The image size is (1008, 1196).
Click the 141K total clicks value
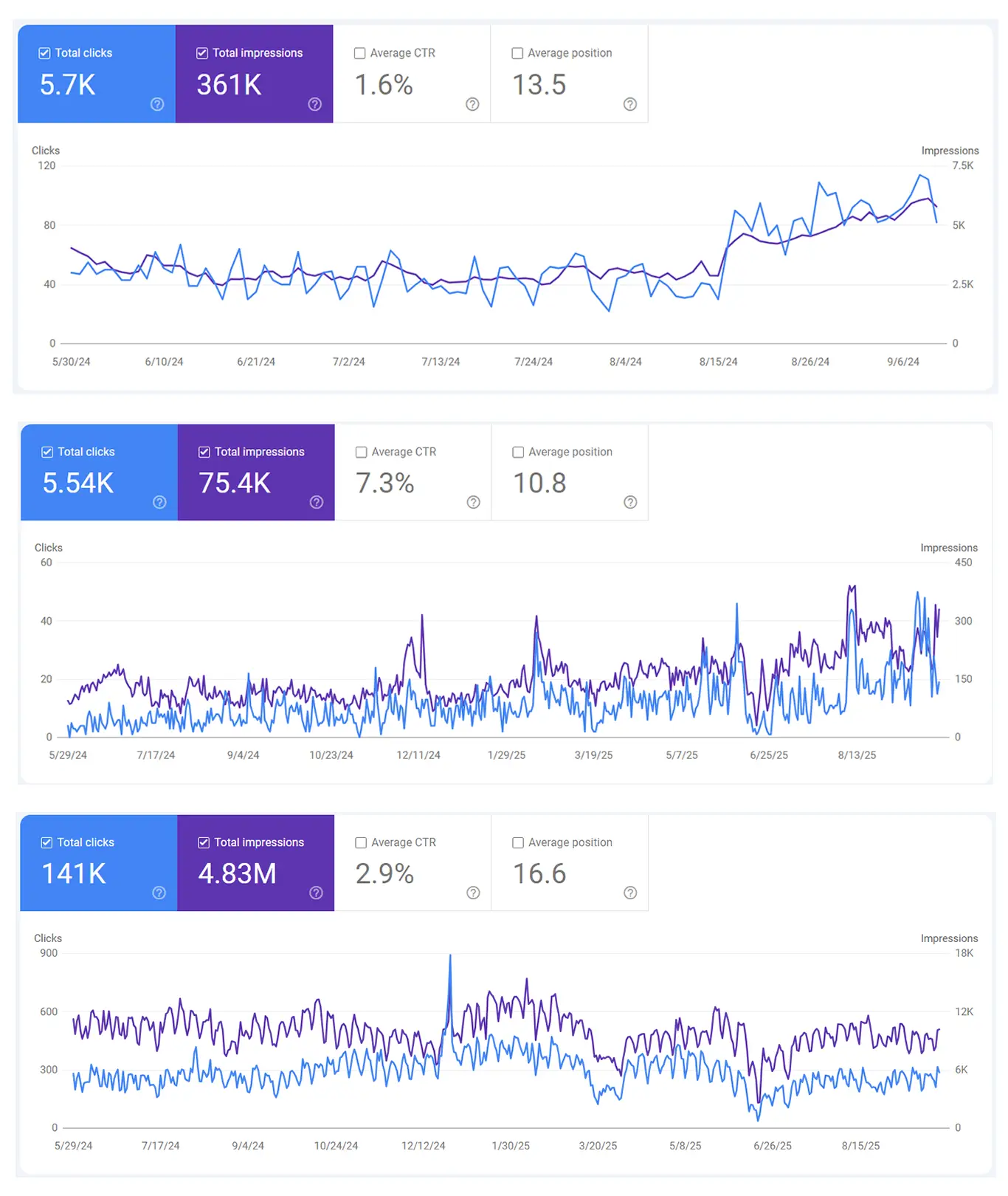pos(74,873)
